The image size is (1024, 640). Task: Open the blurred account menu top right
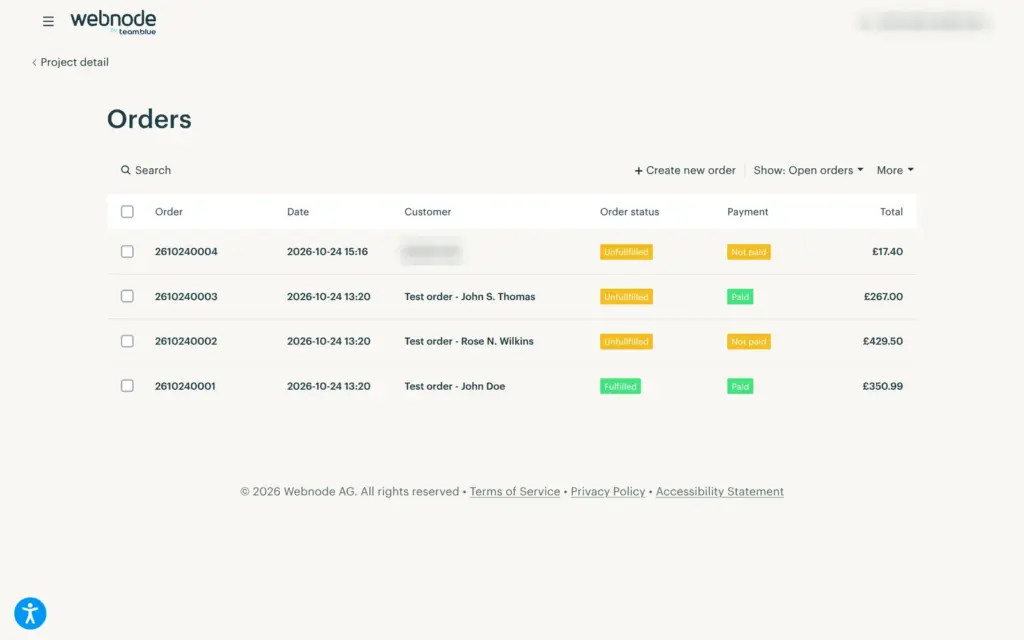[x=923, y=22]
